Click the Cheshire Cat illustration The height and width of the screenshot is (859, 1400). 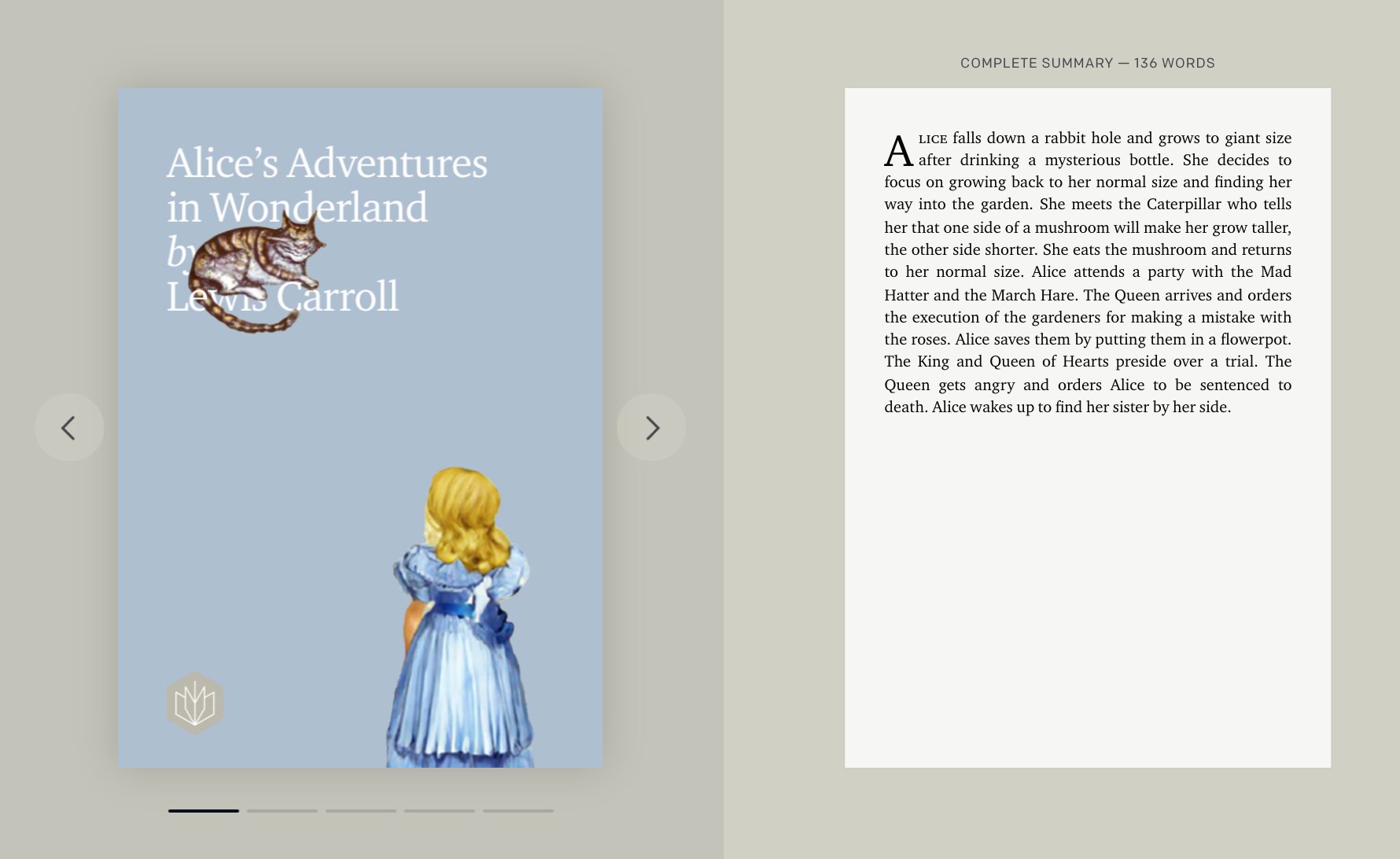(256, 267)
